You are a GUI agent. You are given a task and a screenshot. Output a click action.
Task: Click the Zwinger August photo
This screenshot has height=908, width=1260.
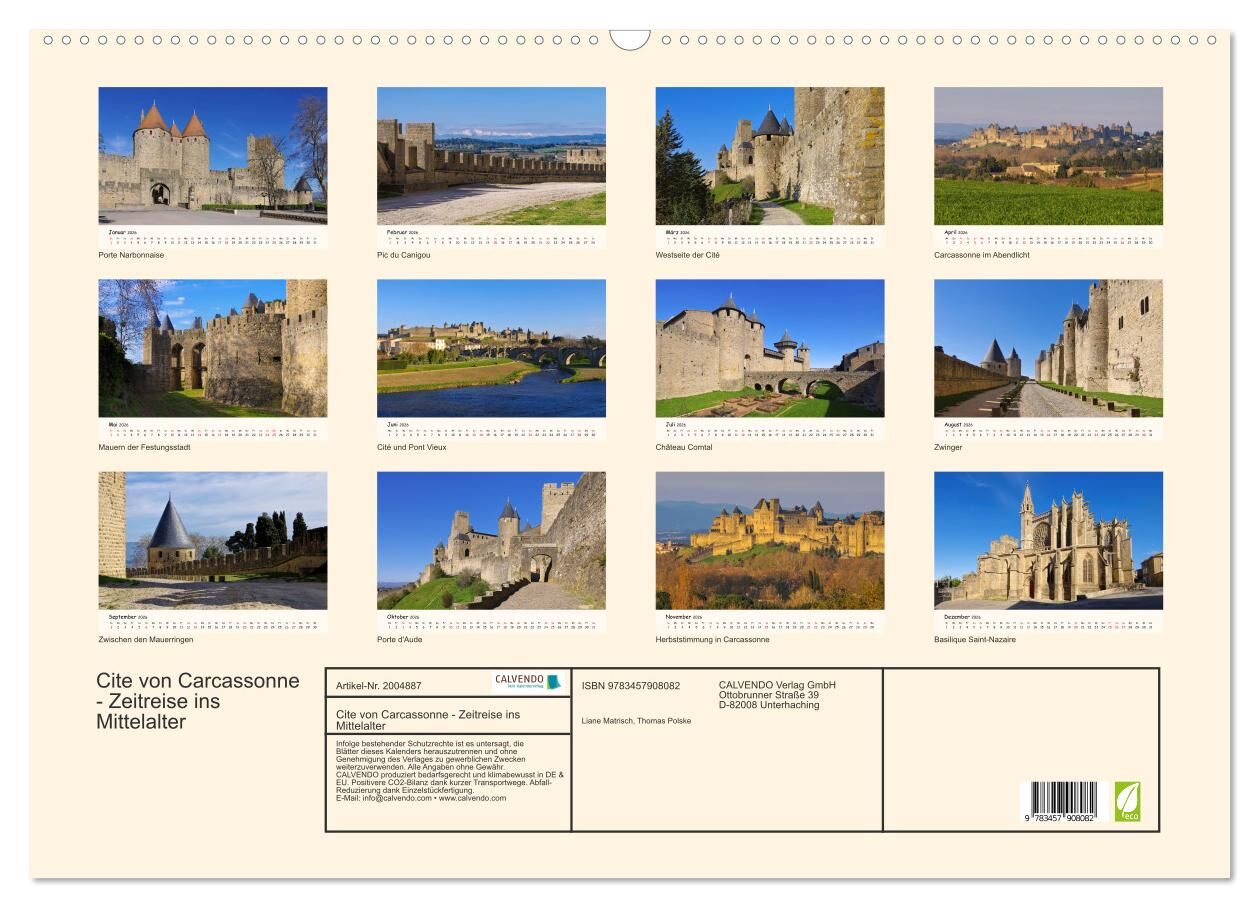1048,348
